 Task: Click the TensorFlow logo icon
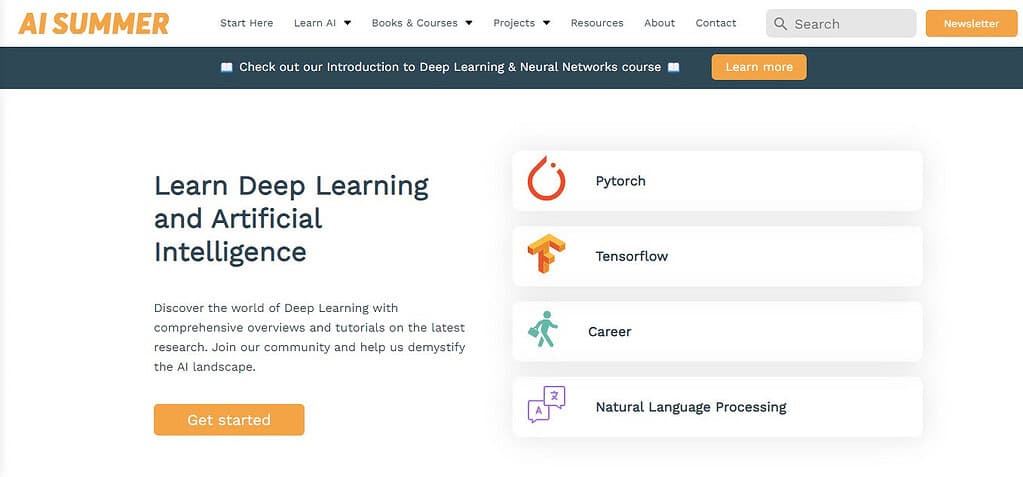[x=546, y=253]
